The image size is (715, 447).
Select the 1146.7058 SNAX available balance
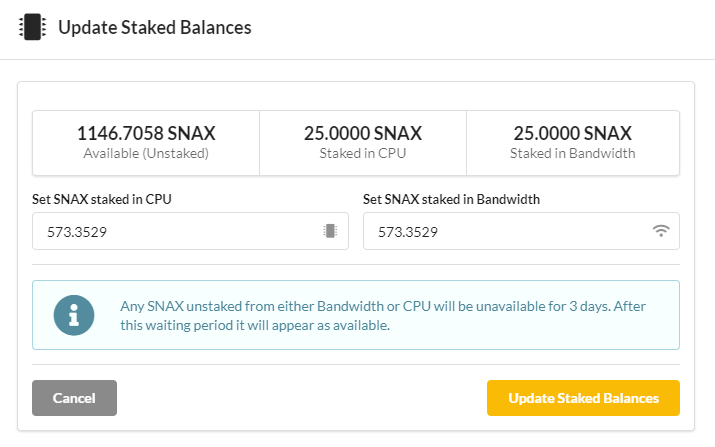pos(146,134)
